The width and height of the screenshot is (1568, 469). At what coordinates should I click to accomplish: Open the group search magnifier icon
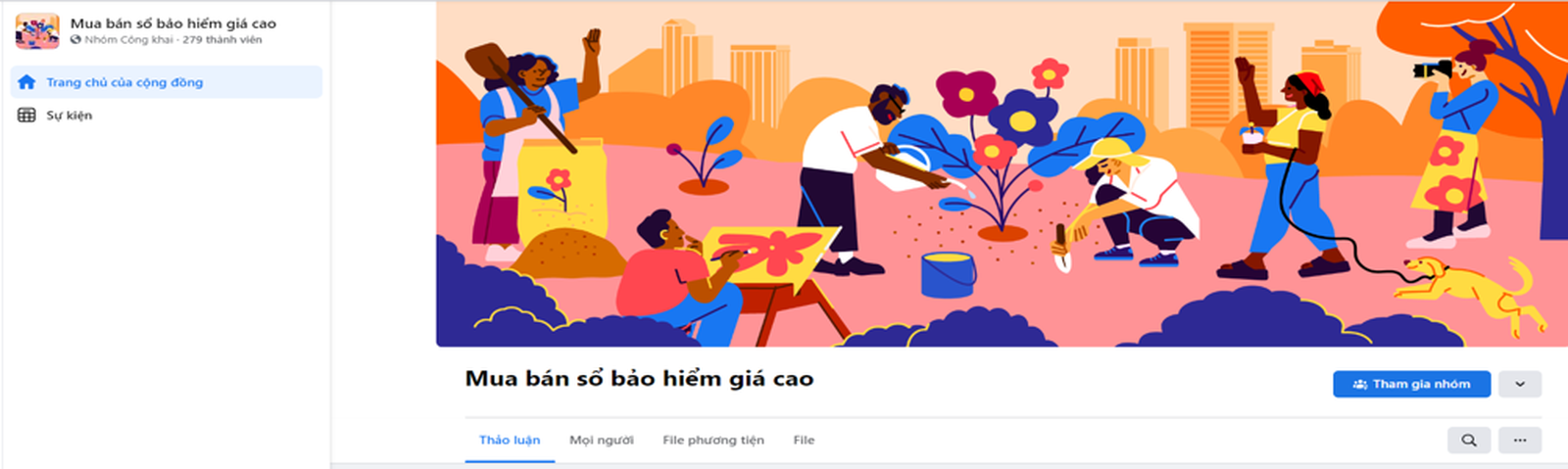coord(1469,440)
